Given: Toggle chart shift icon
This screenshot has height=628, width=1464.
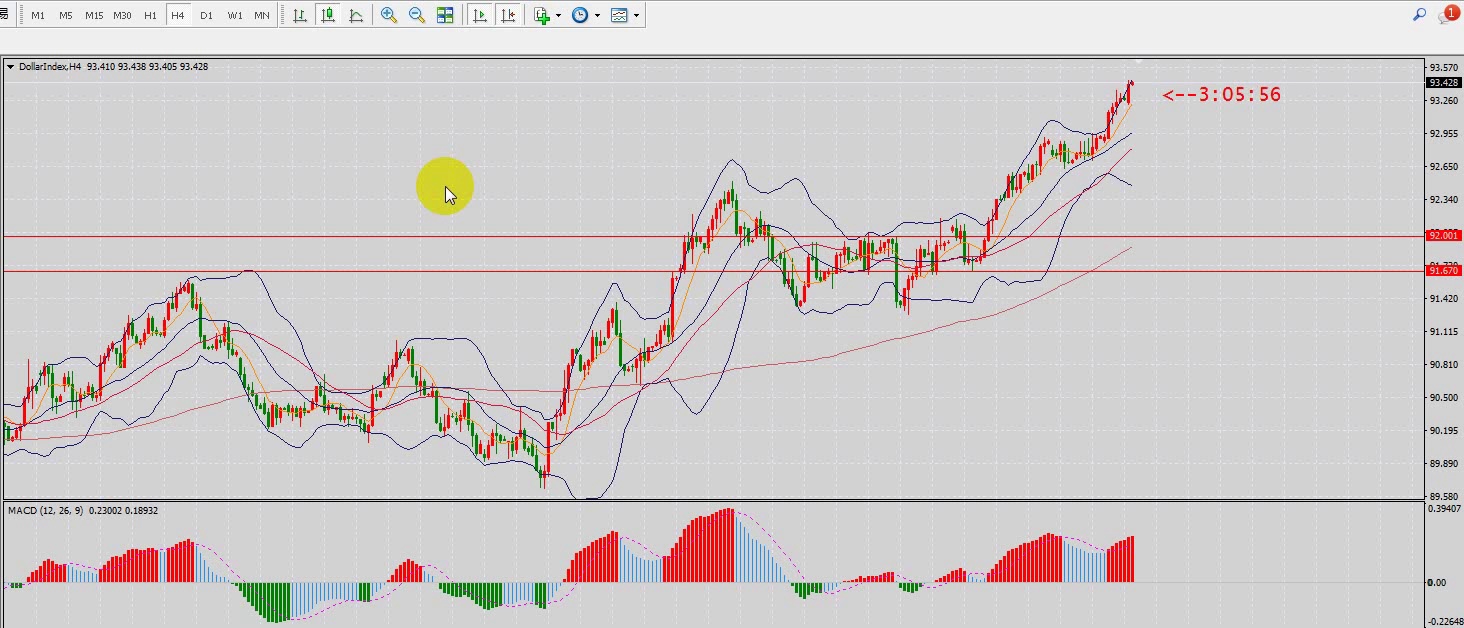Looking at the screenshot, I should point(508,15).
